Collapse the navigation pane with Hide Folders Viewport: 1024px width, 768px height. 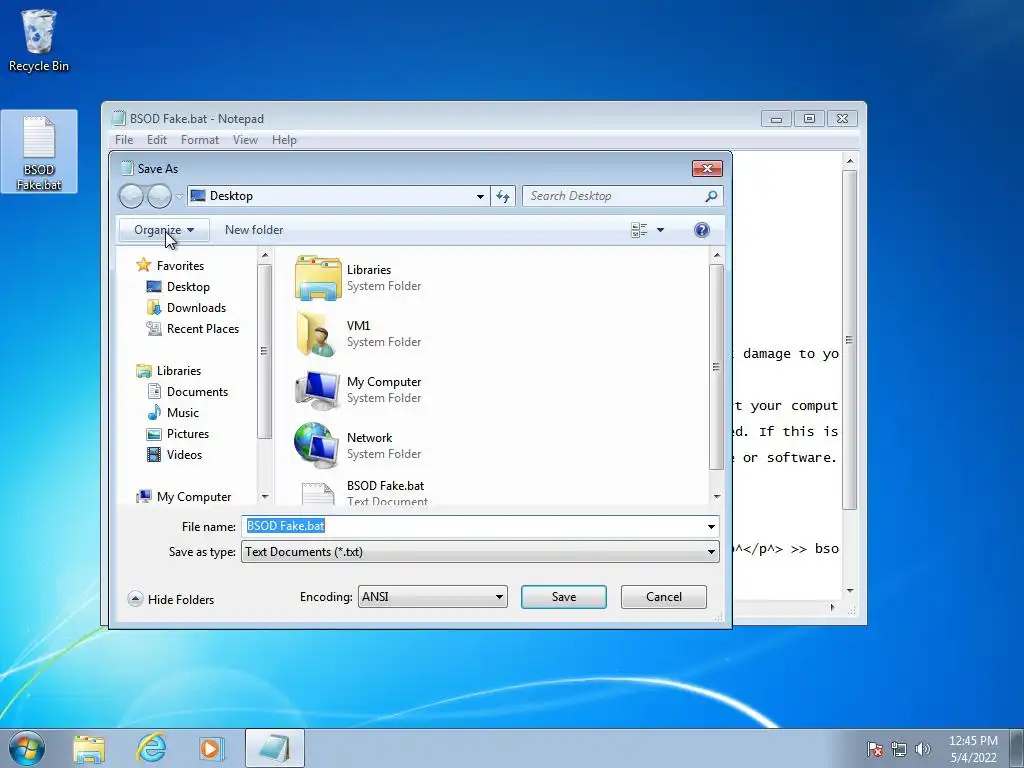[x=171, y=599]
